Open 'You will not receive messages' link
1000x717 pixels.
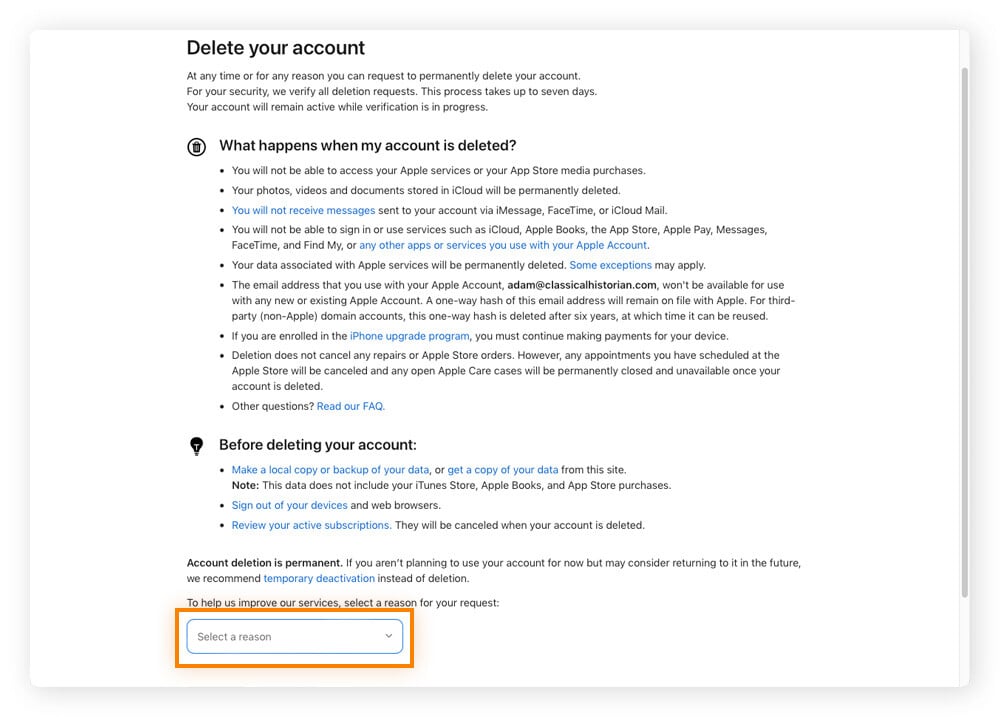pos(303,211)
